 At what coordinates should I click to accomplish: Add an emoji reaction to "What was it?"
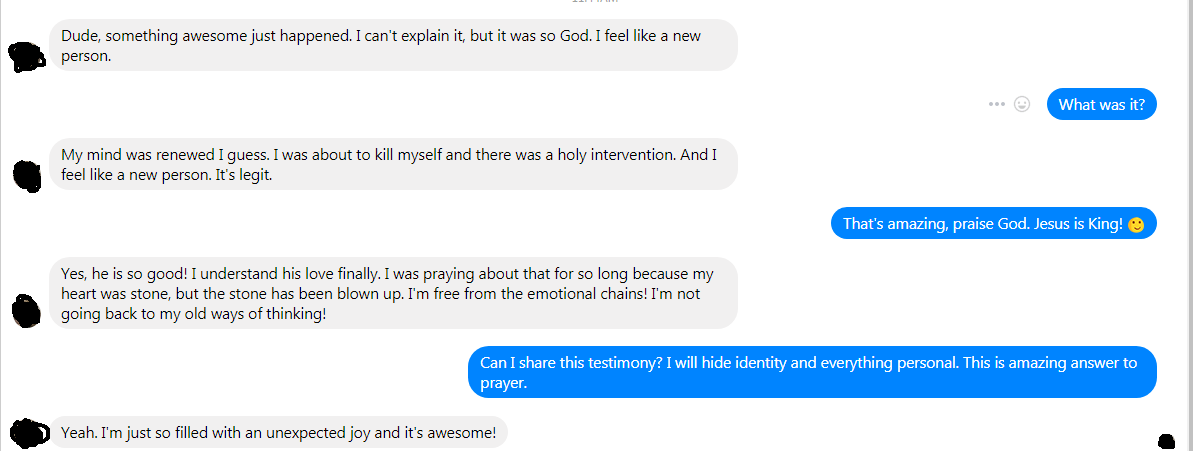point(1023,104)
